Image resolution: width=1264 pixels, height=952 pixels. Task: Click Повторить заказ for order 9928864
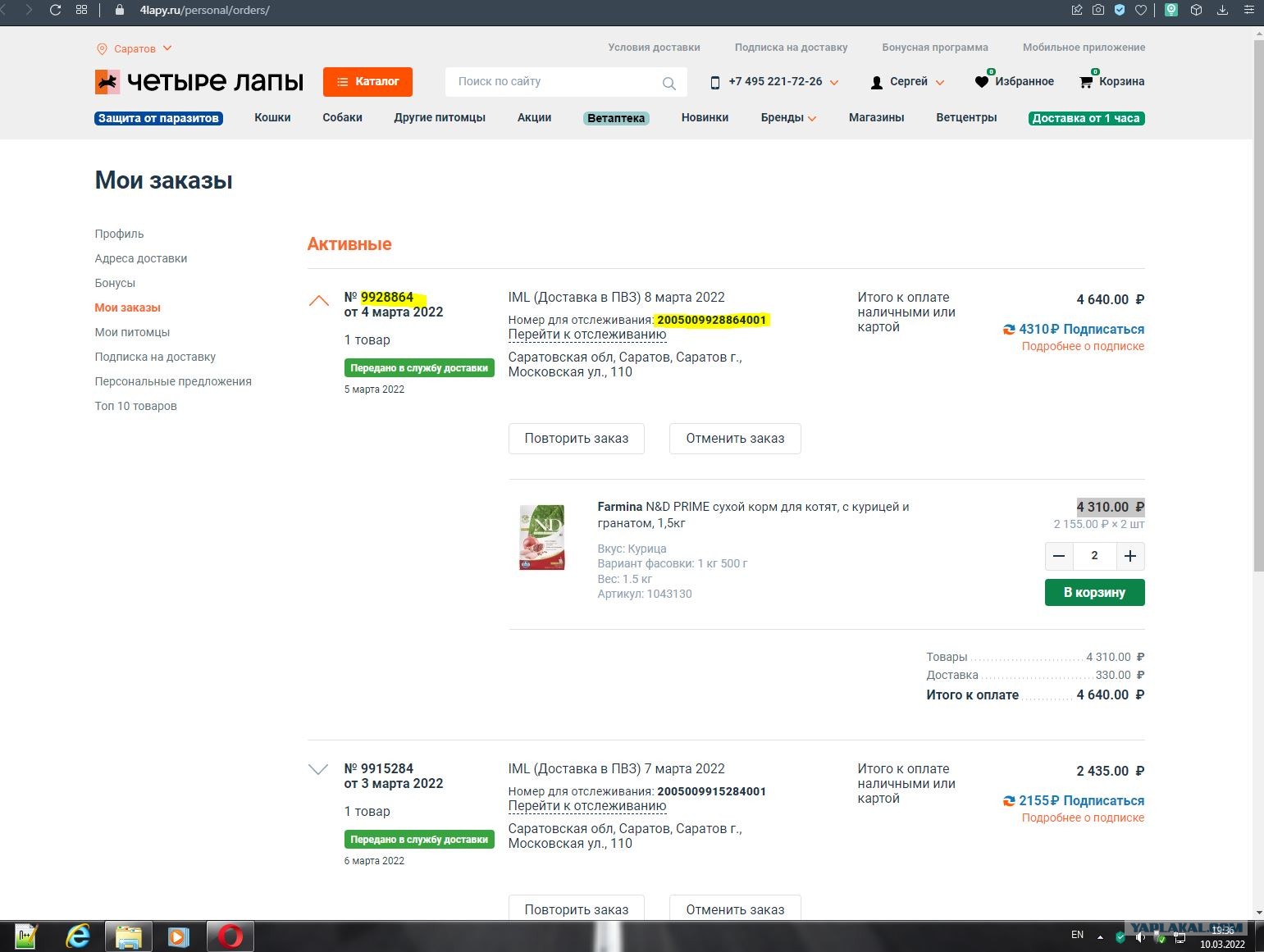click(577, 439)
